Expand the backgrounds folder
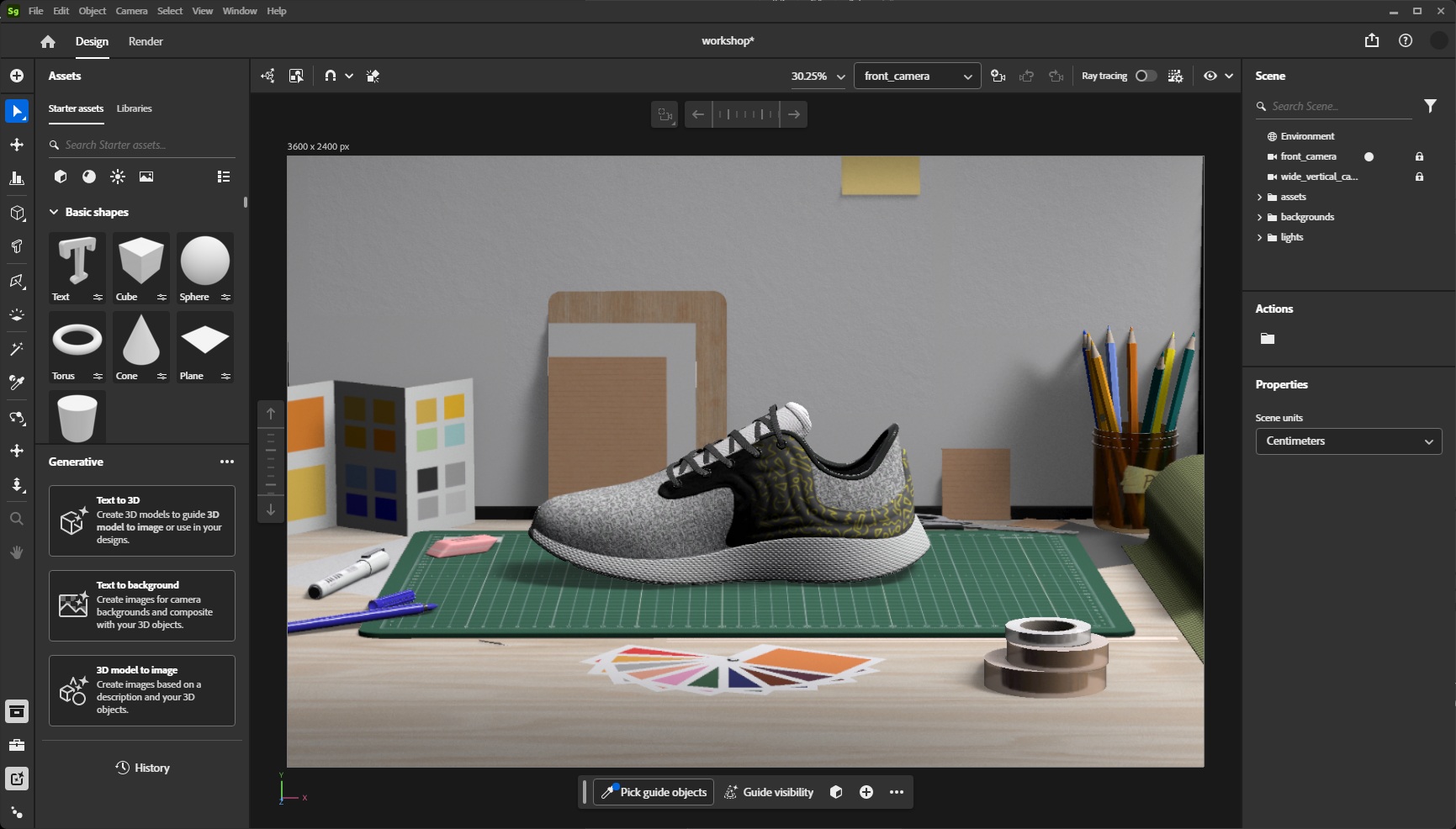This screenshot has width=1456, height=829. (1259, 217)
